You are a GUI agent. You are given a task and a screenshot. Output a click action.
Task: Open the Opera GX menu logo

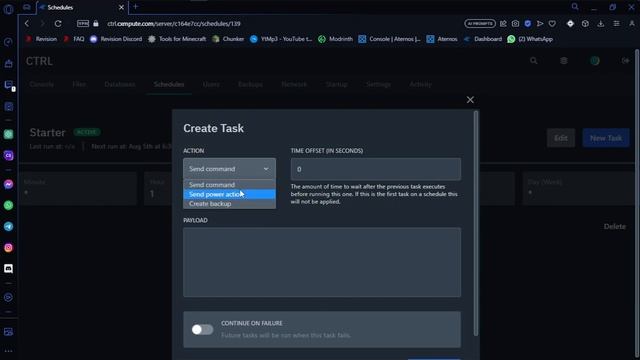coord(8,9)
